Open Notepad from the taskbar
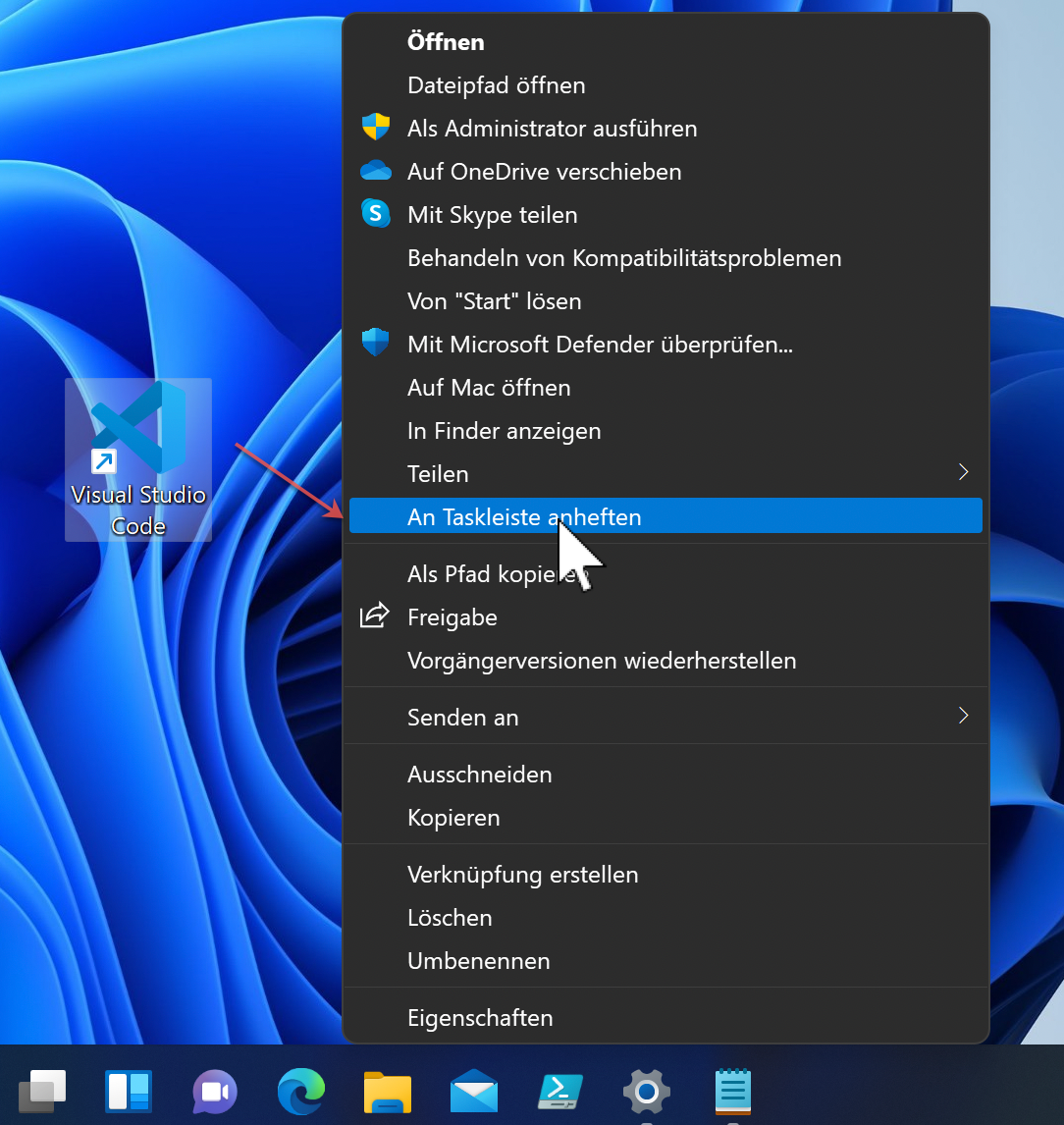 732,1090
